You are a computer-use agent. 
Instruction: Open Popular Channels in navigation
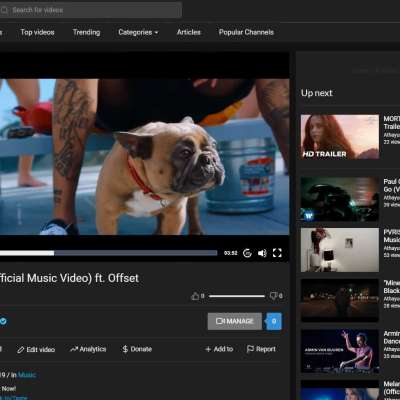click(x=246, y=32)
